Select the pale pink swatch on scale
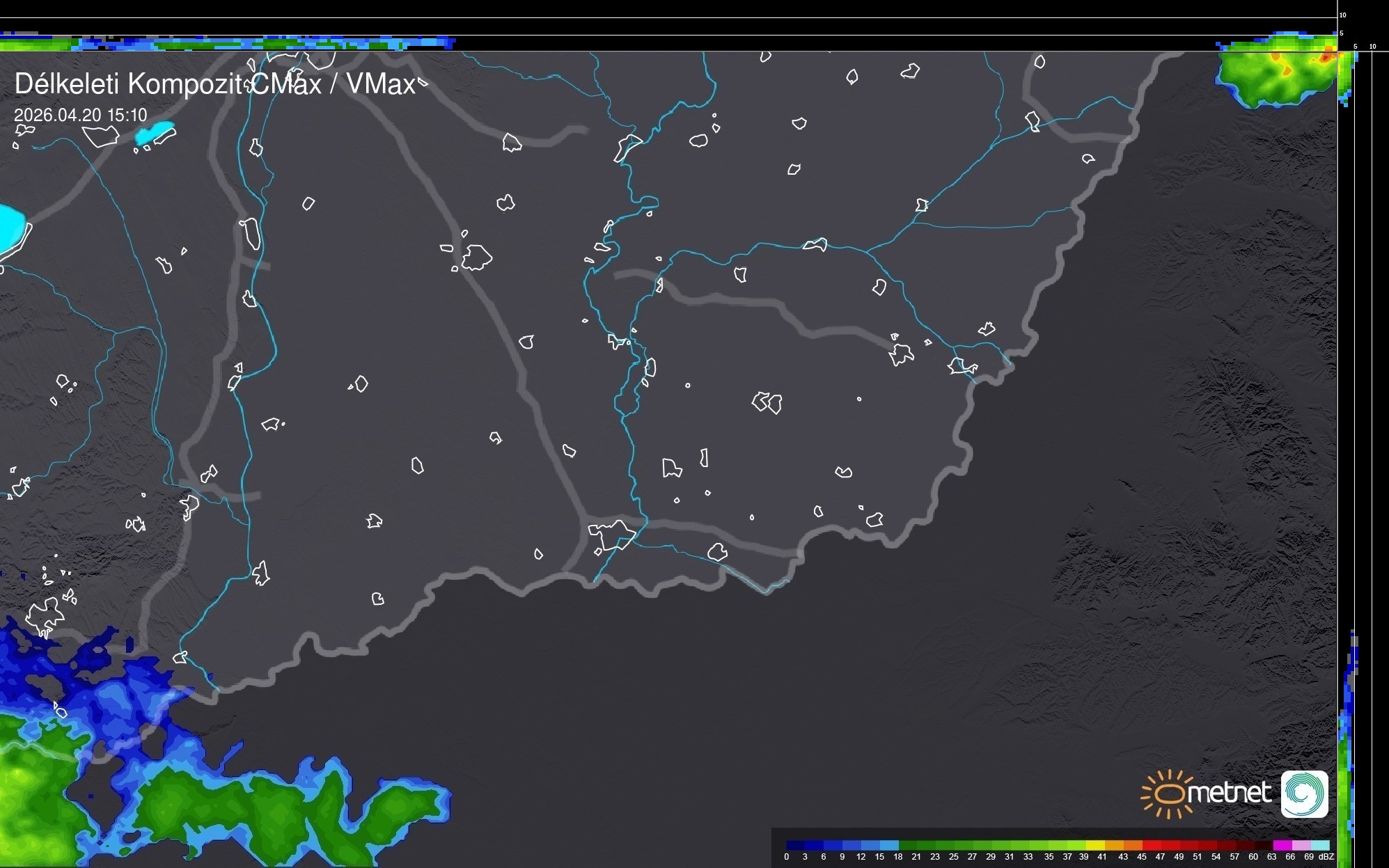This screenshot has height=868, width=1389. (x=1301, y=845)
